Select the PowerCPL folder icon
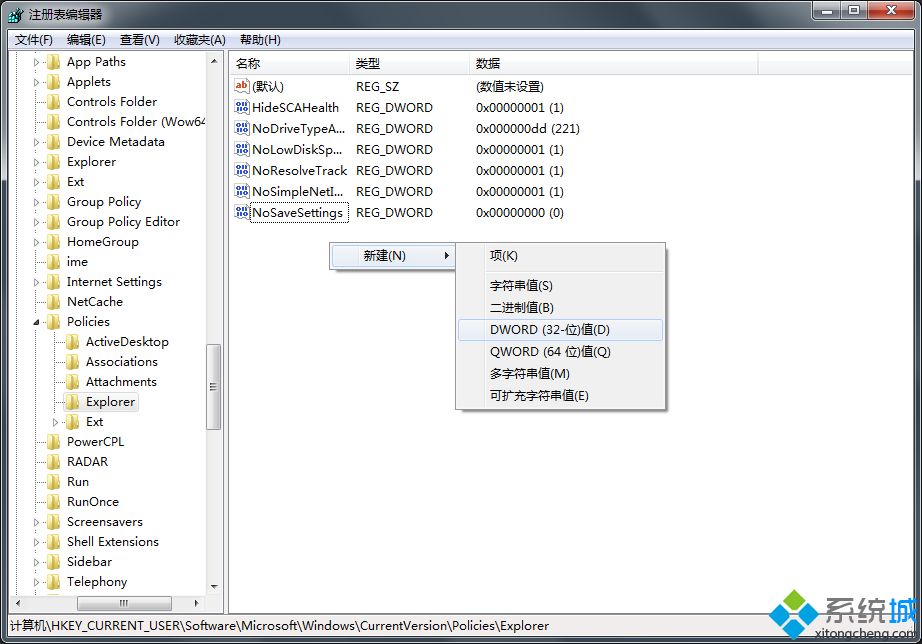This screenshot has width=922, height=644. (54, 442)
